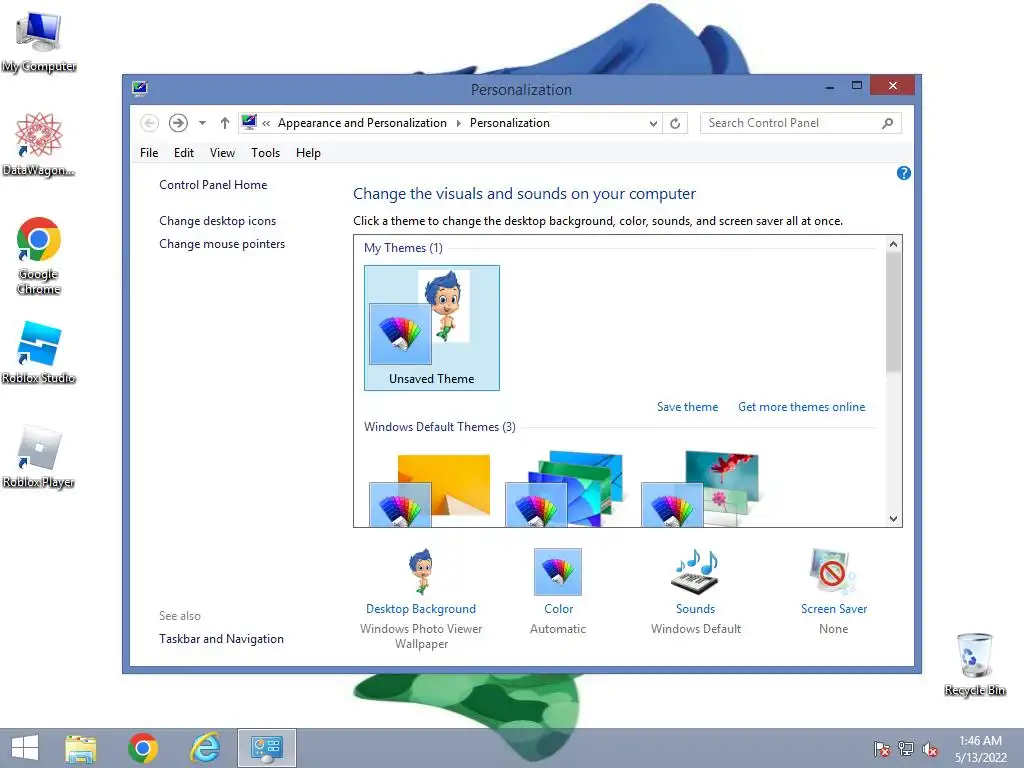The image size is (1024, 768).
Task: Open Roblox Player desktop shortcut
Action: [39, 457]
